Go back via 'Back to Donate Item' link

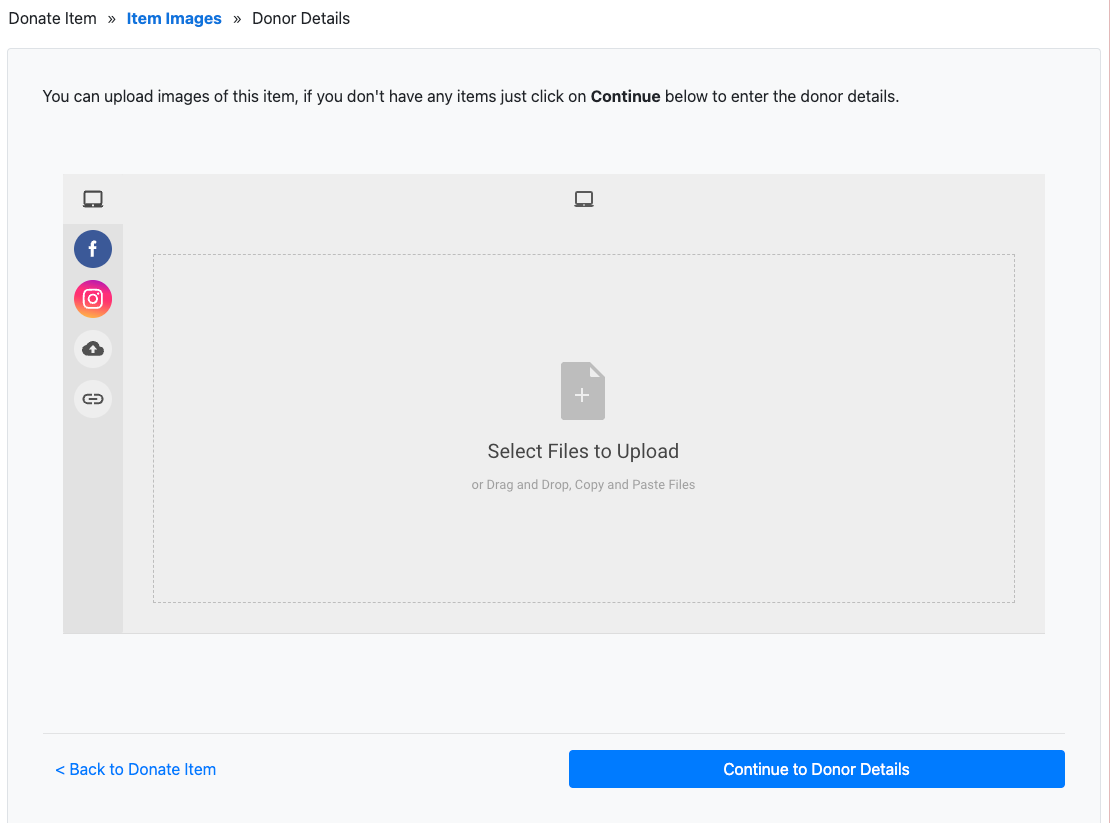pos(136,769)
